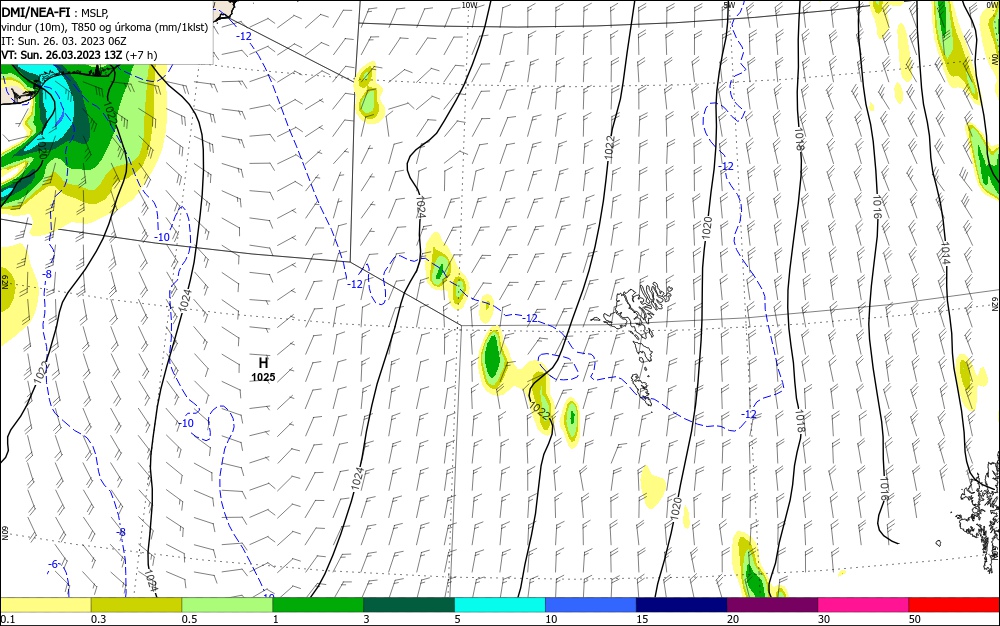The width and height of the screenshot is (1000, 626).
Task: Click the yellow 0.1 legend color swatch
Action: coord(45,605)
